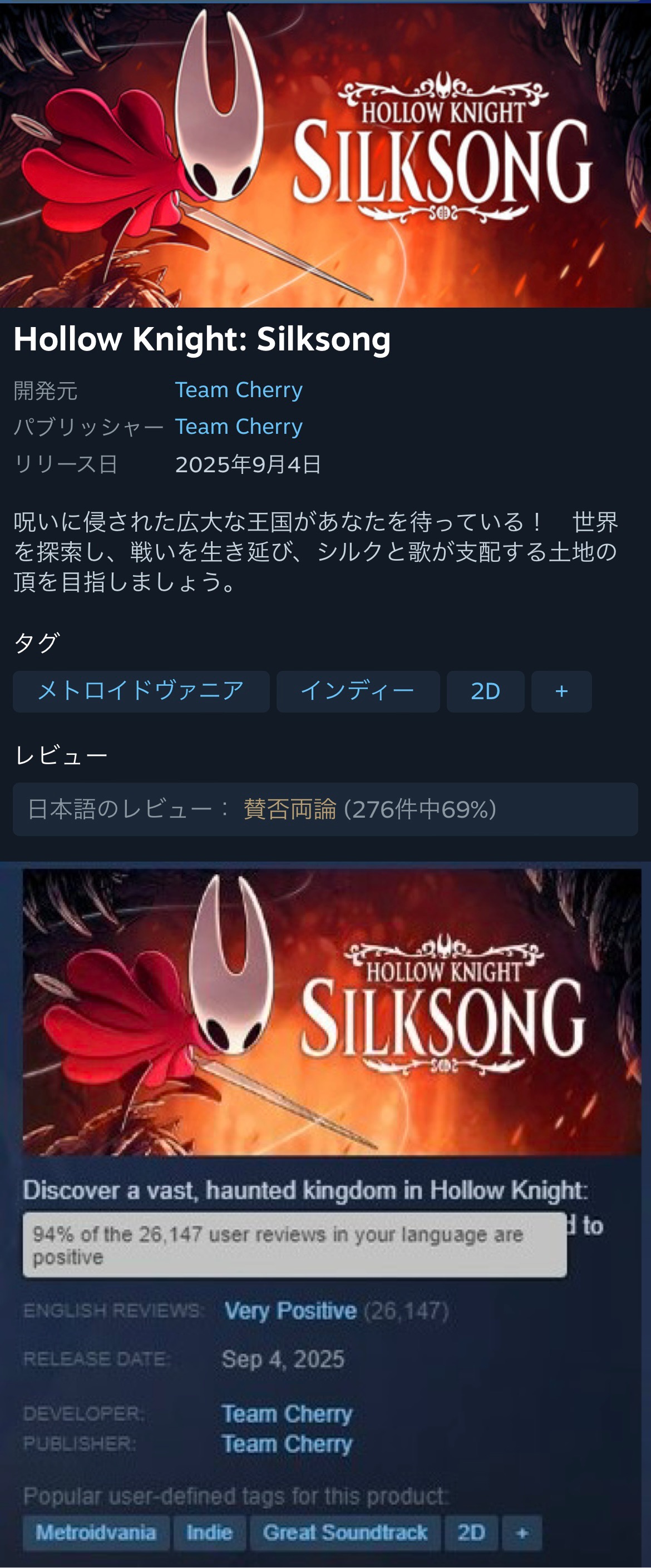This screenshot has height=1568, width=651.
Task: Click English review count 26,147
Action: pos(406,1310)
